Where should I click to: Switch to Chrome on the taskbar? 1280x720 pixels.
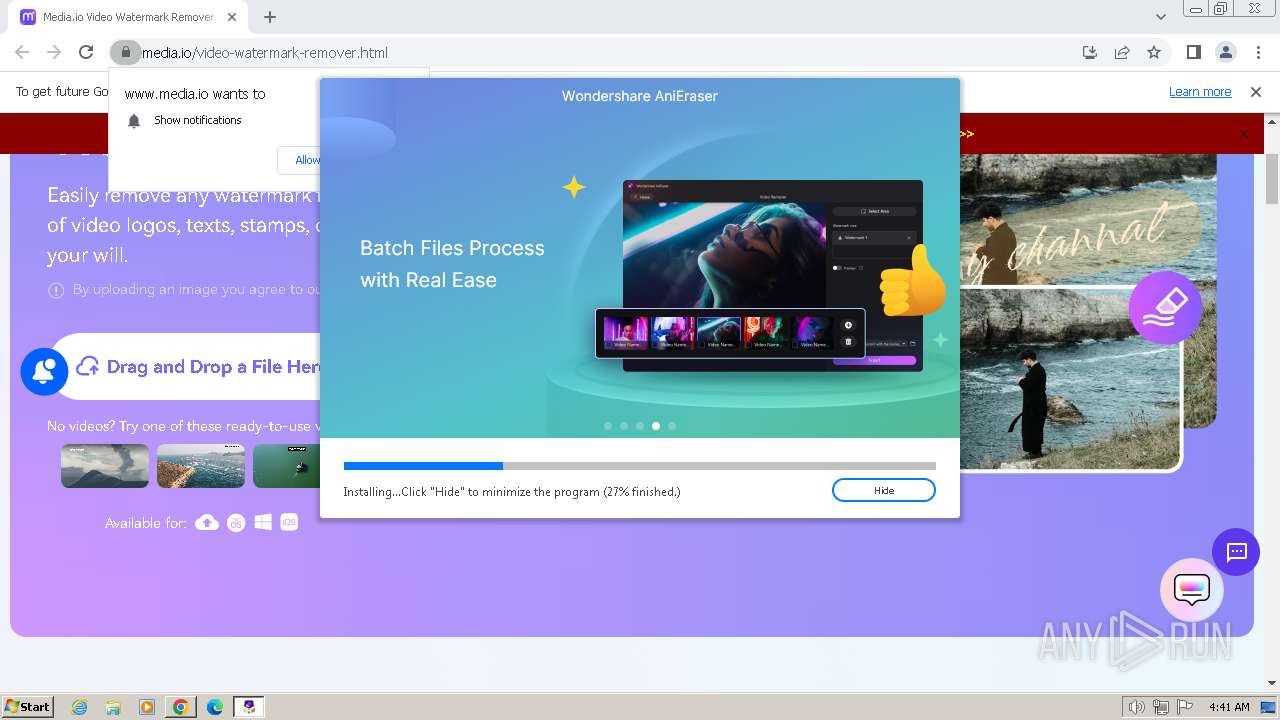pyautogui.click(x=181, y=707)
